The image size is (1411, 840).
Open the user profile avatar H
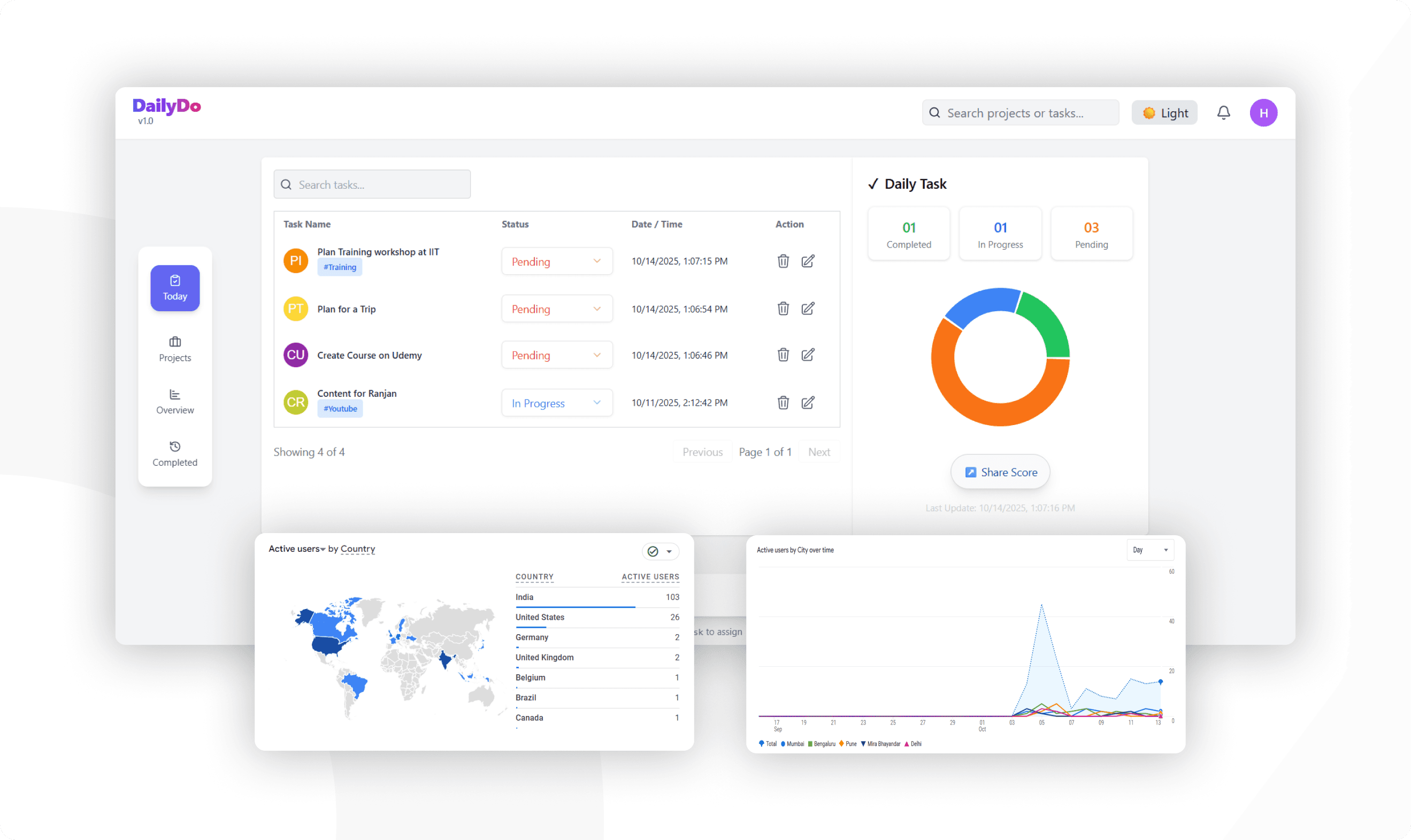pos(1263,113)
